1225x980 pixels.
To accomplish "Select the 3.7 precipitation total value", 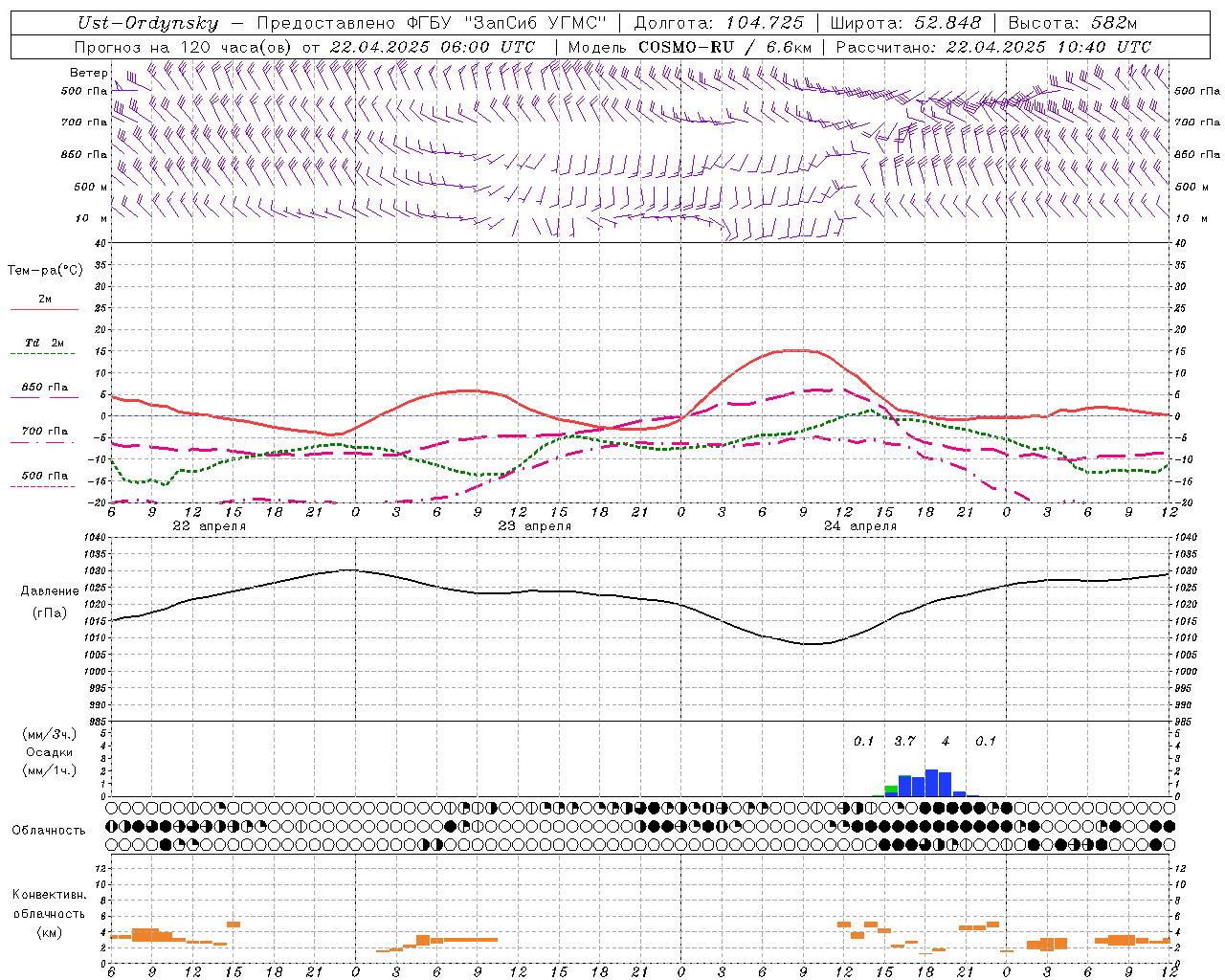I will 904,742.
